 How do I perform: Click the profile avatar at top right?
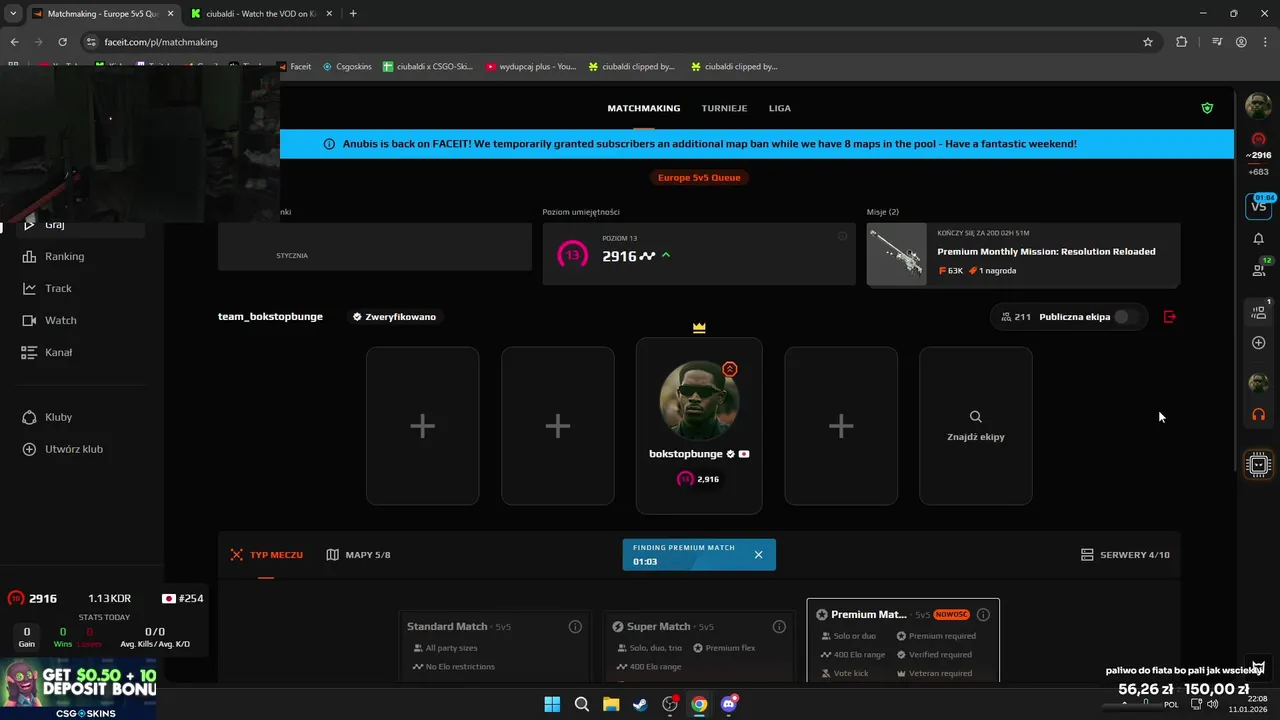pos(1258,105)
